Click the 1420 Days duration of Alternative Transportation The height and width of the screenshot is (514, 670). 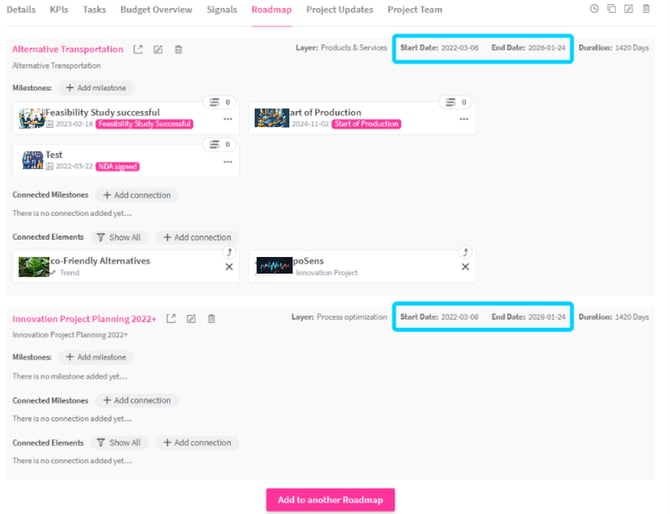click(632, 47)
